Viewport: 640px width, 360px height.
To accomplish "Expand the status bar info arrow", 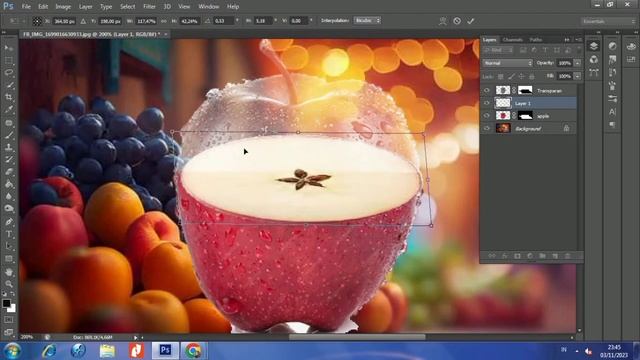I will (x=136, y=338).
